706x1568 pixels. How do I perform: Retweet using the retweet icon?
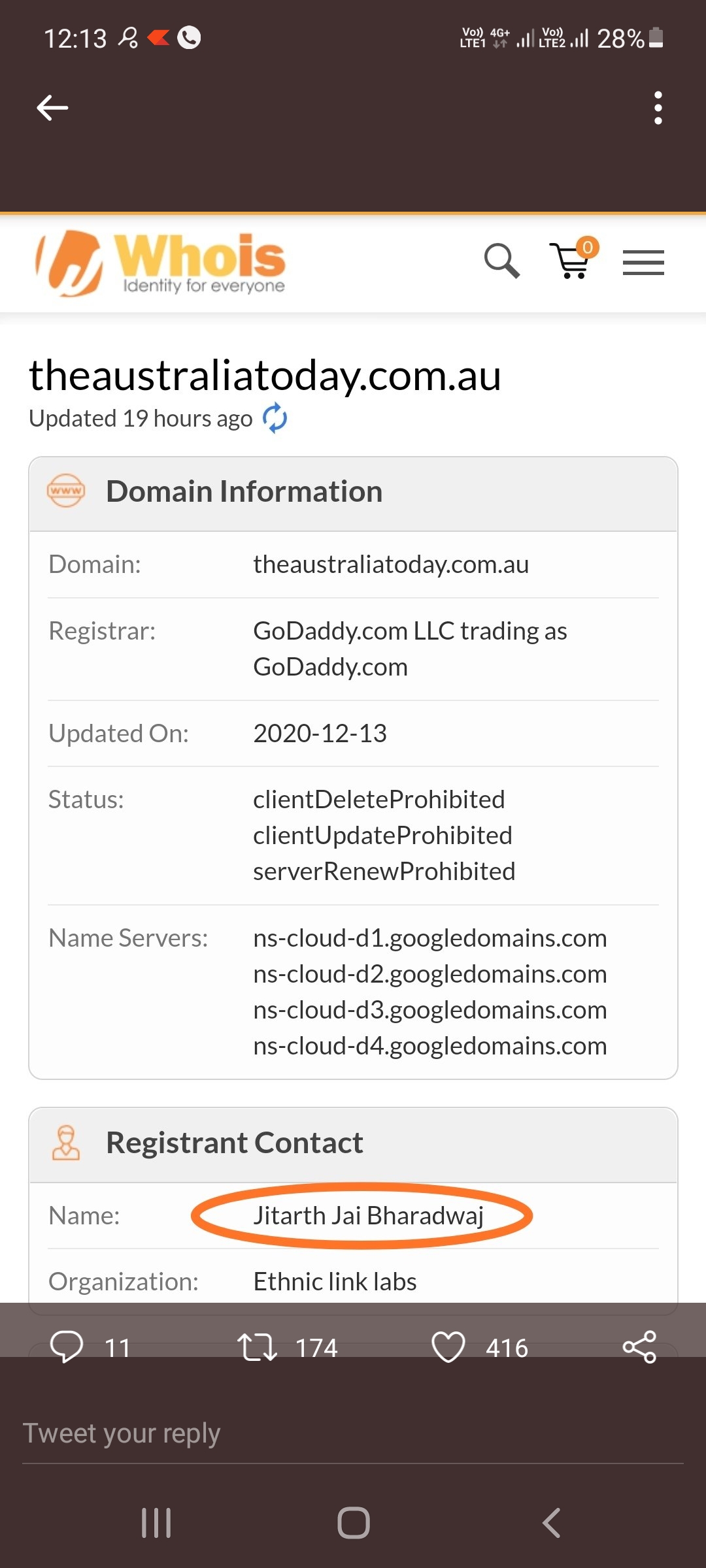[257, 1347]
